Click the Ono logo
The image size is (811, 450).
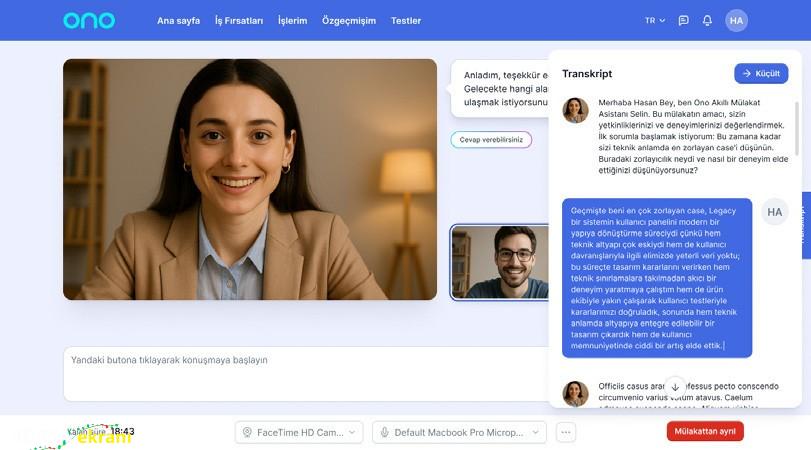click(x=89, y=21)
